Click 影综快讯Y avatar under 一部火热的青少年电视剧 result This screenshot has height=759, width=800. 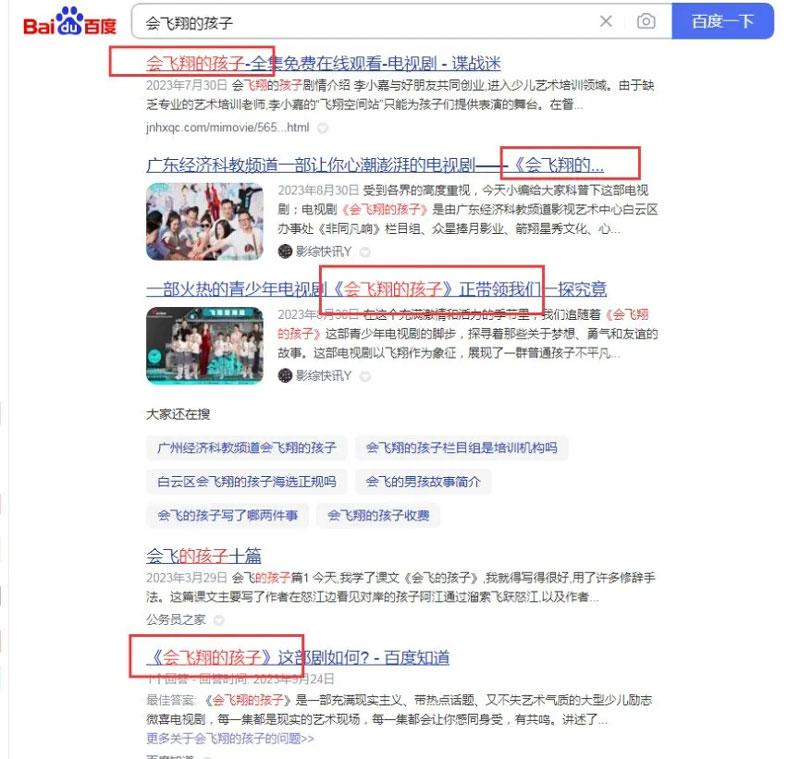285,376
